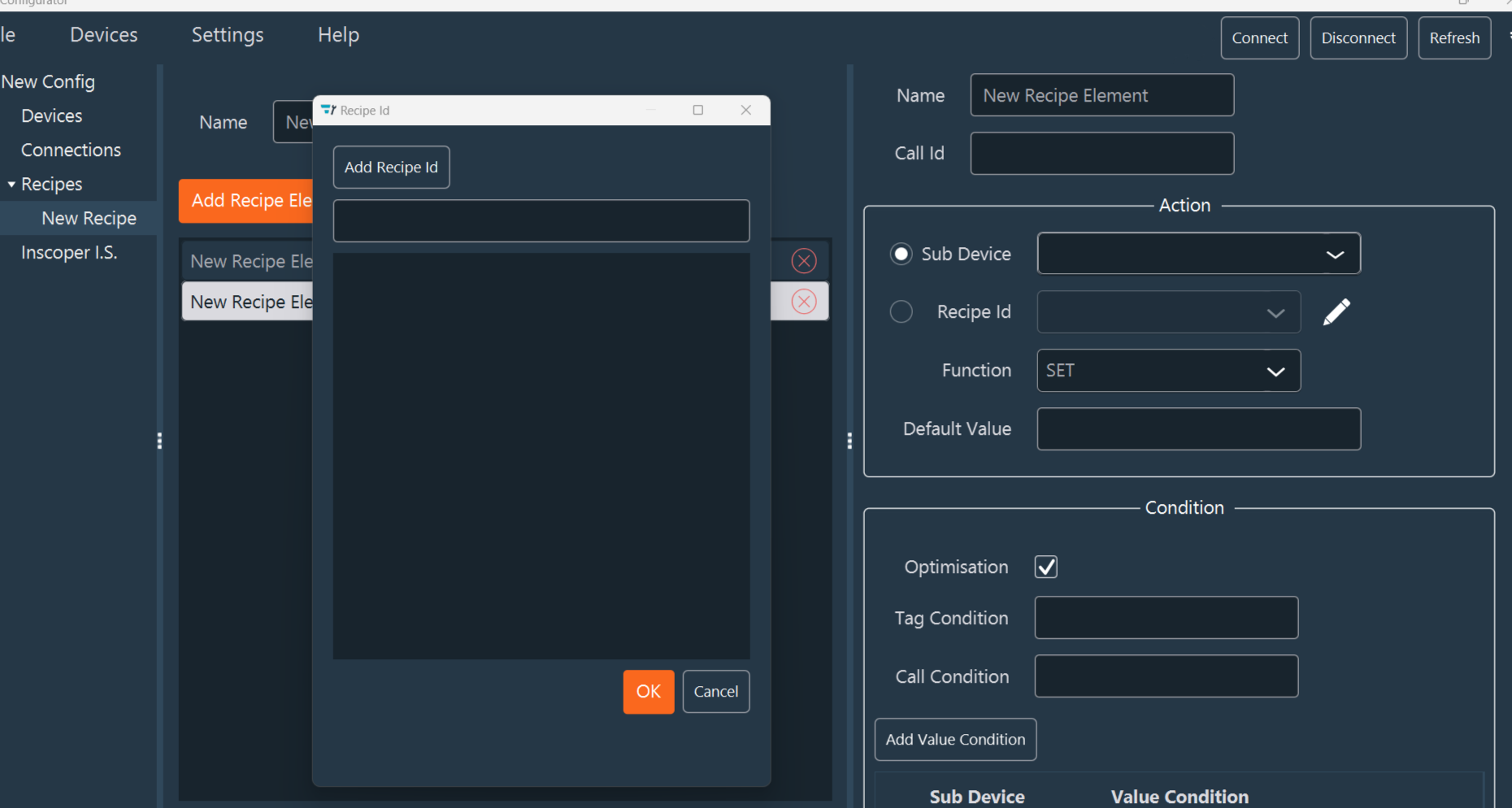Confirm the Recipe Id dialog with OK
The image size is (1512, 808).
click(x=648, y=691)
